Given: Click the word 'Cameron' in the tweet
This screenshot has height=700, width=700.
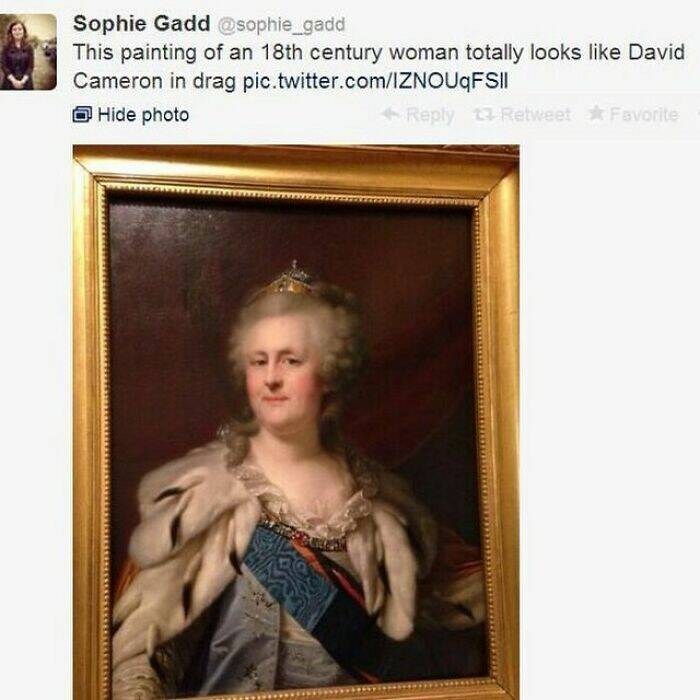Looking at the screenshot, I should [117, 82].
